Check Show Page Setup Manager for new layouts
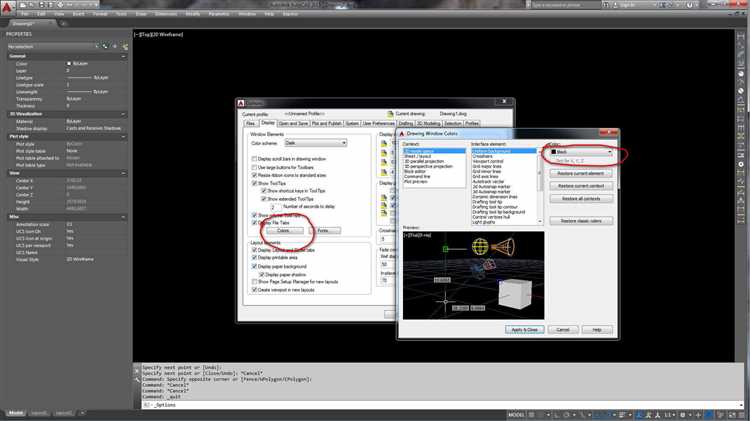750x421 pixels. tap(254, 282)
